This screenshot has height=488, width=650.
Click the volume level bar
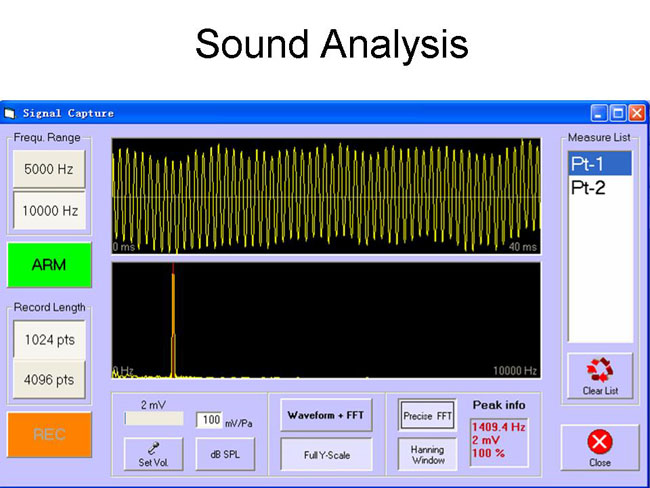click(153, 419)
